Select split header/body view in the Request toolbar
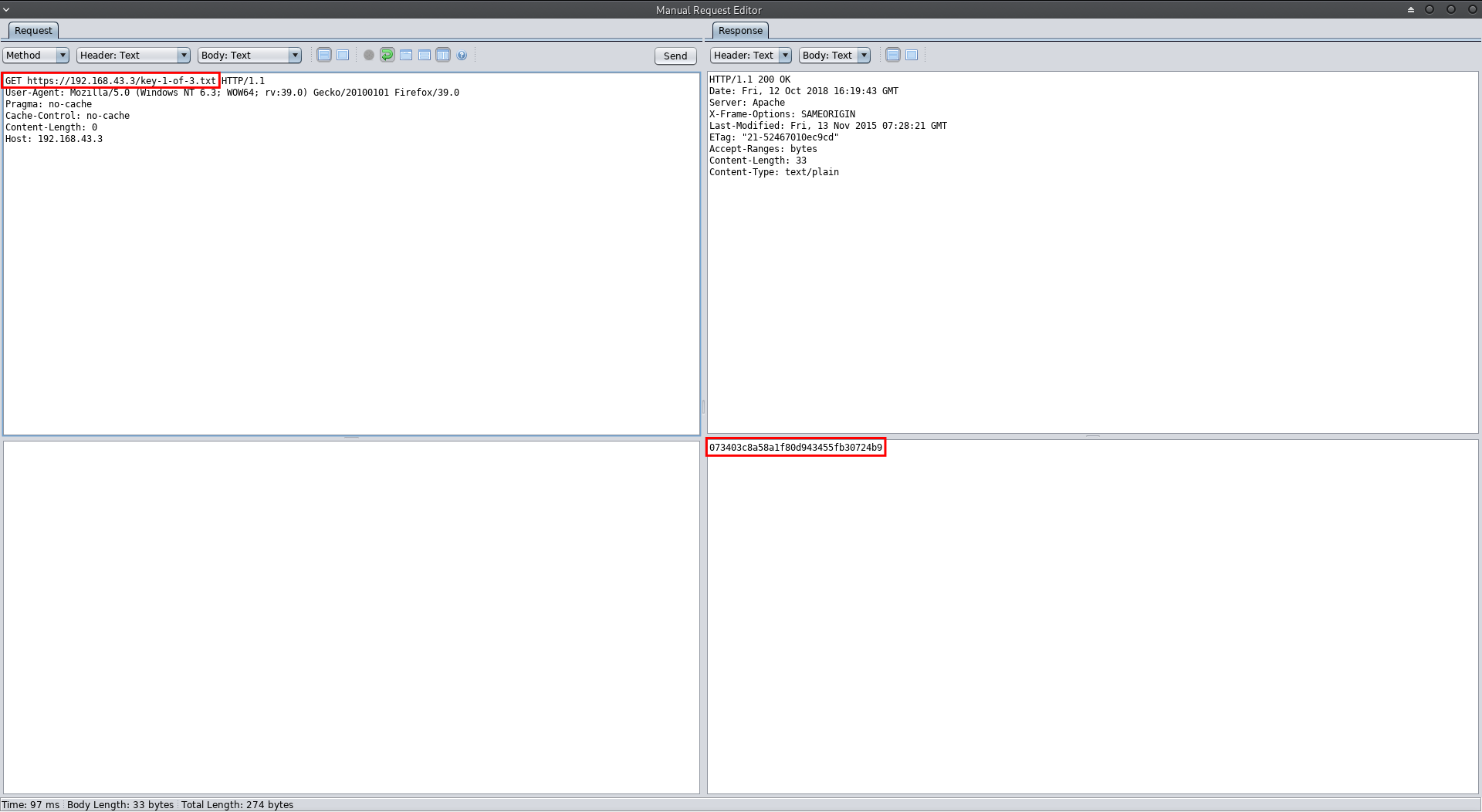Viewport: 1482px width, 812px height. 324,55
